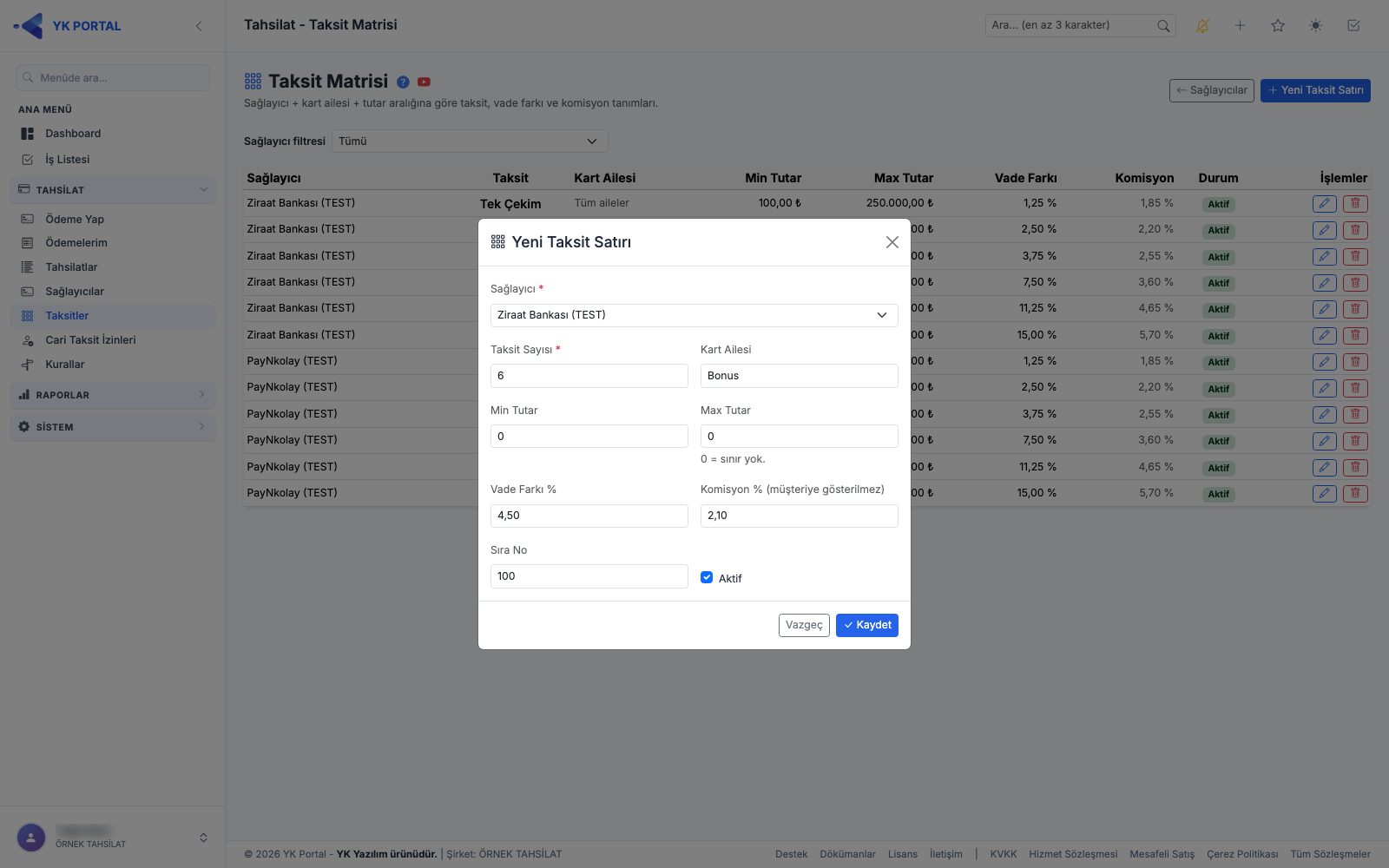The image size is (1389, 868).
Task: Focus the Kart Ailesi input field
Action: pos(799,376)
